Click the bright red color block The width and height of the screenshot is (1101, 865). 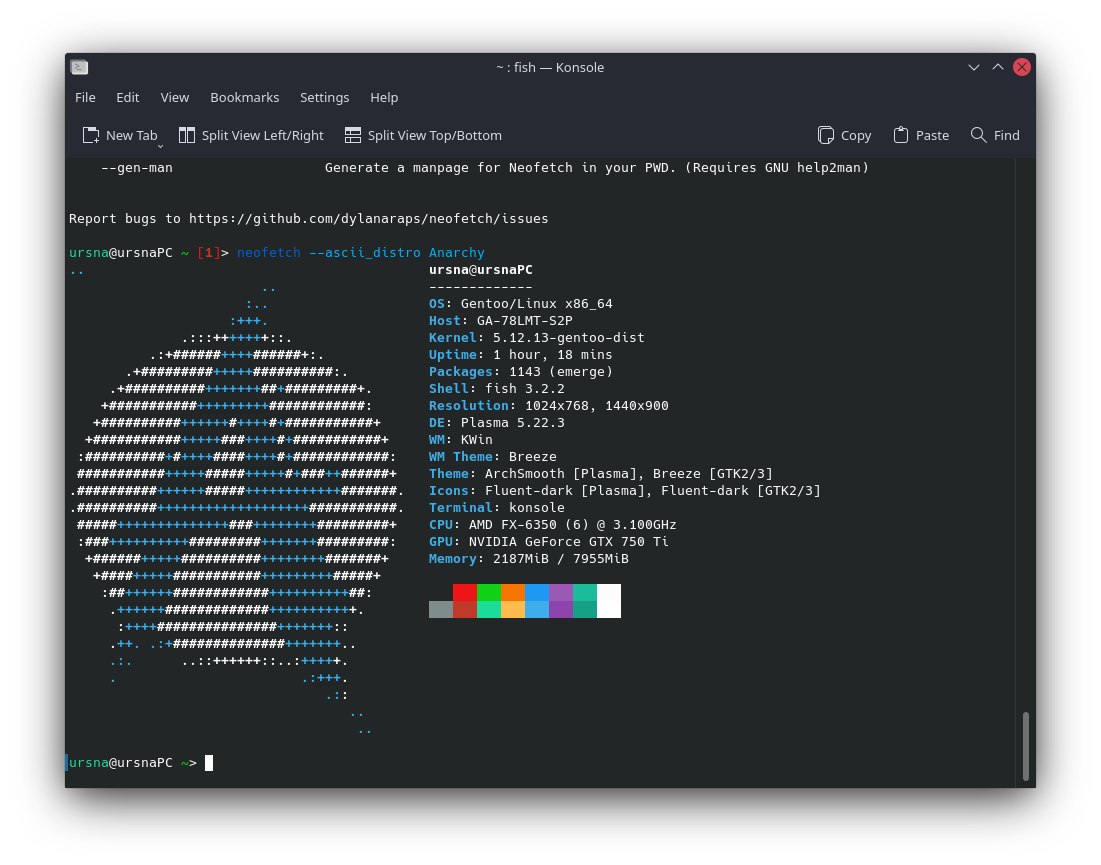point(465,593)
